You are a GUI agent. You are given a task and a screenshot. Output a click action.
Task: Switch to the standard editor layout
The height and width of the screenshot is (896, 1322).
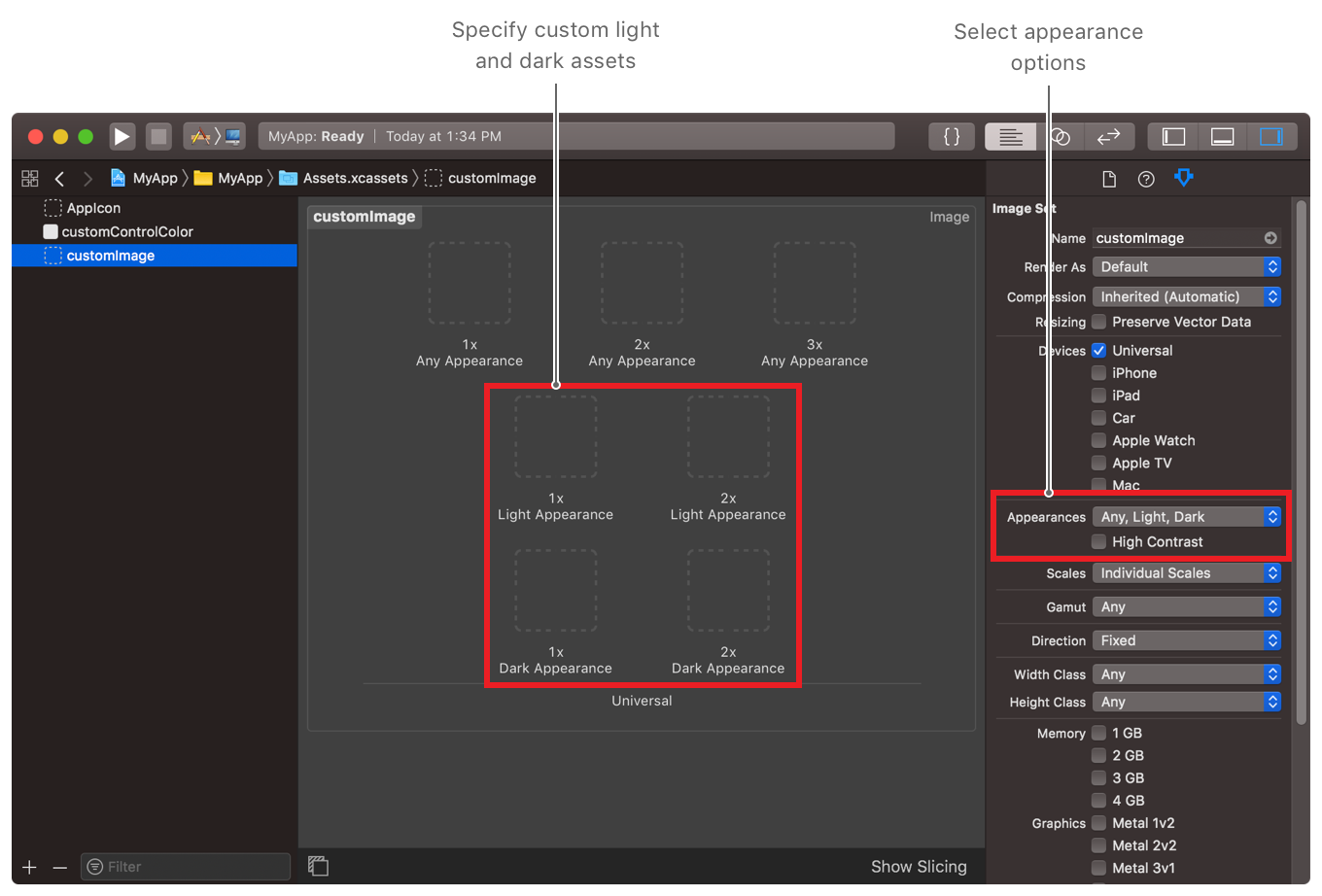1010,137
